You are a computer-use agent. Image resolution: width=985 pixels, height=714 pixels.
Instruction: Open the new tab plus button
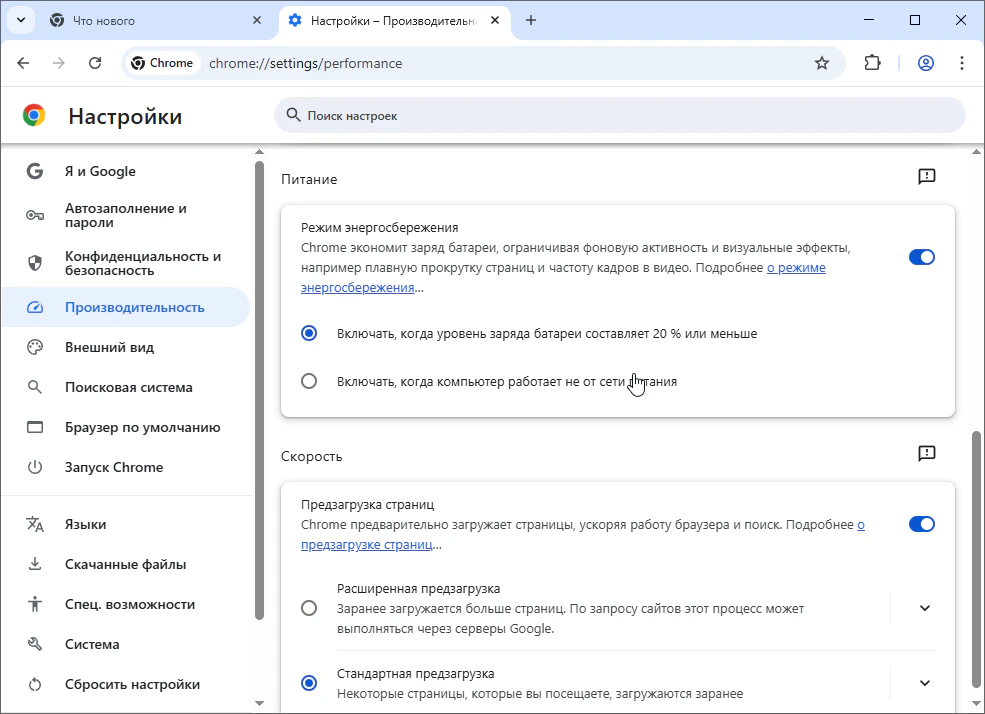coord(531,20)
